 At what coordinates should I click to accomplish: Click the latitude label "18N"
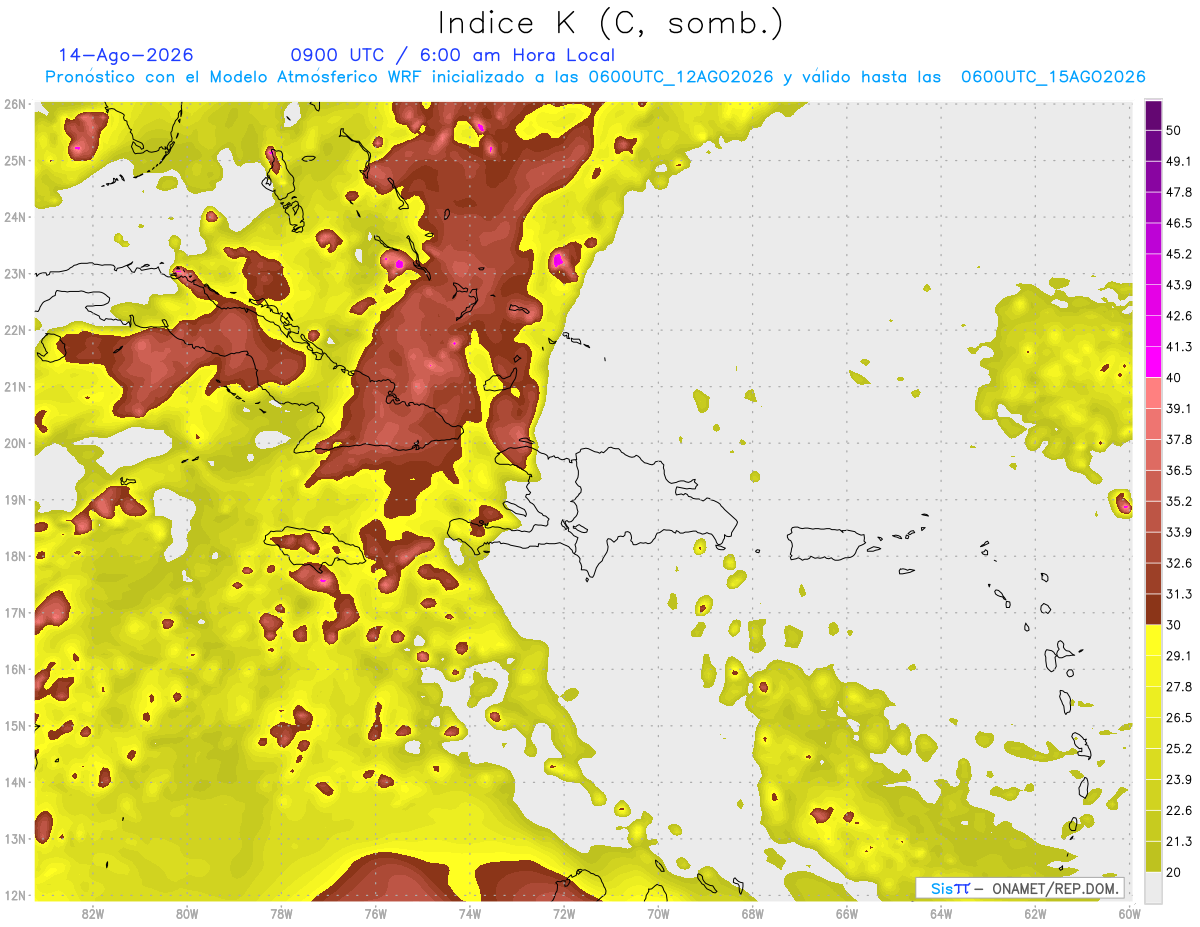click(14, 556)
